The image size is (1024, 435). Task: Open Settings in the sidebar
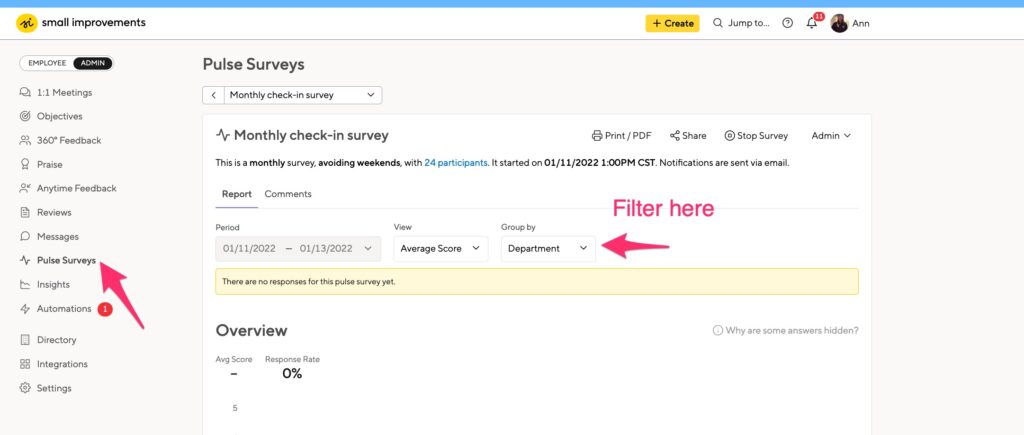(x=54, y=388)
